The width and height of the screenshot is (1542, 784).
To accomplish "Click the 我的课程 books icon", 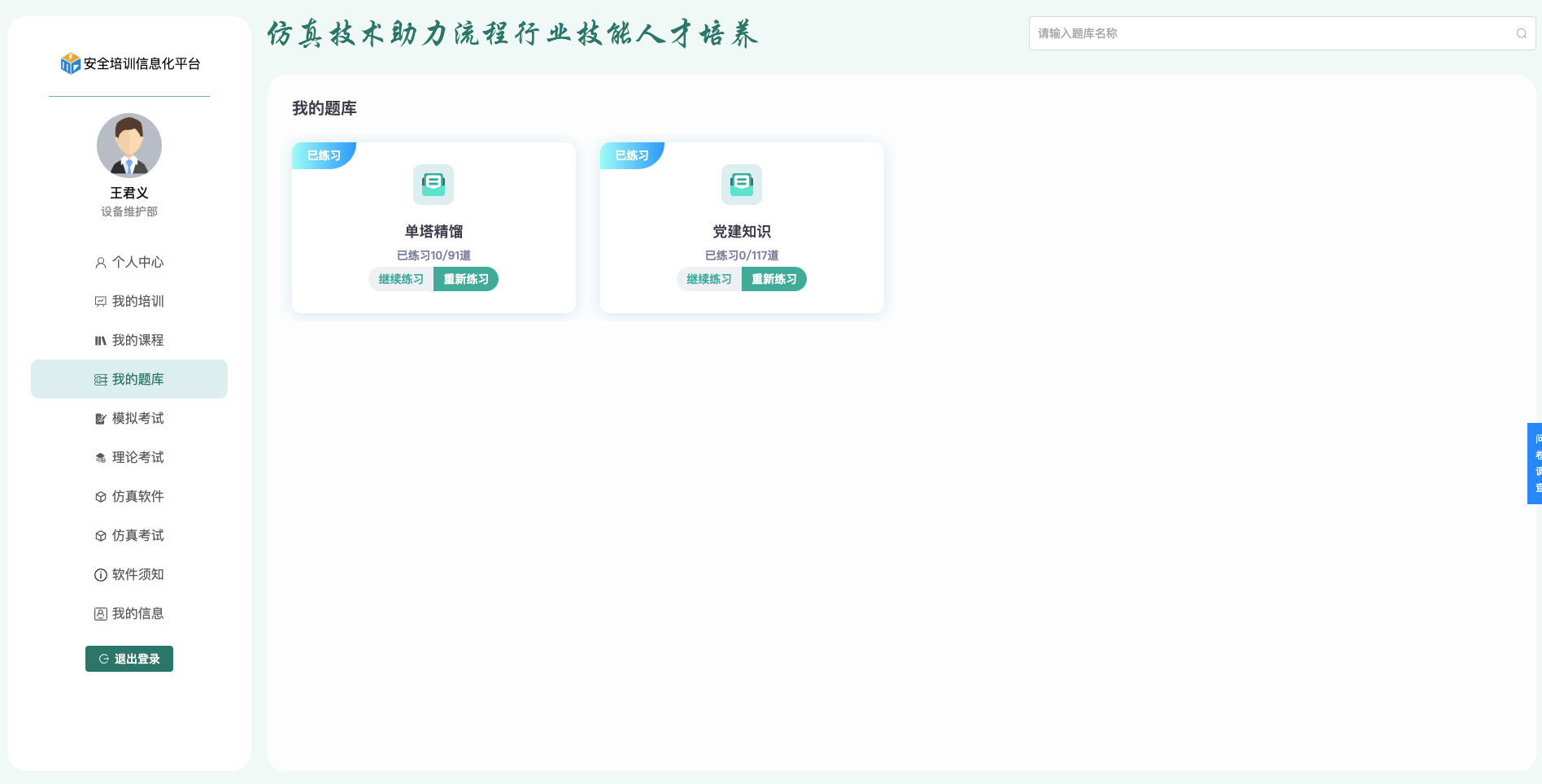I will 101,341.
